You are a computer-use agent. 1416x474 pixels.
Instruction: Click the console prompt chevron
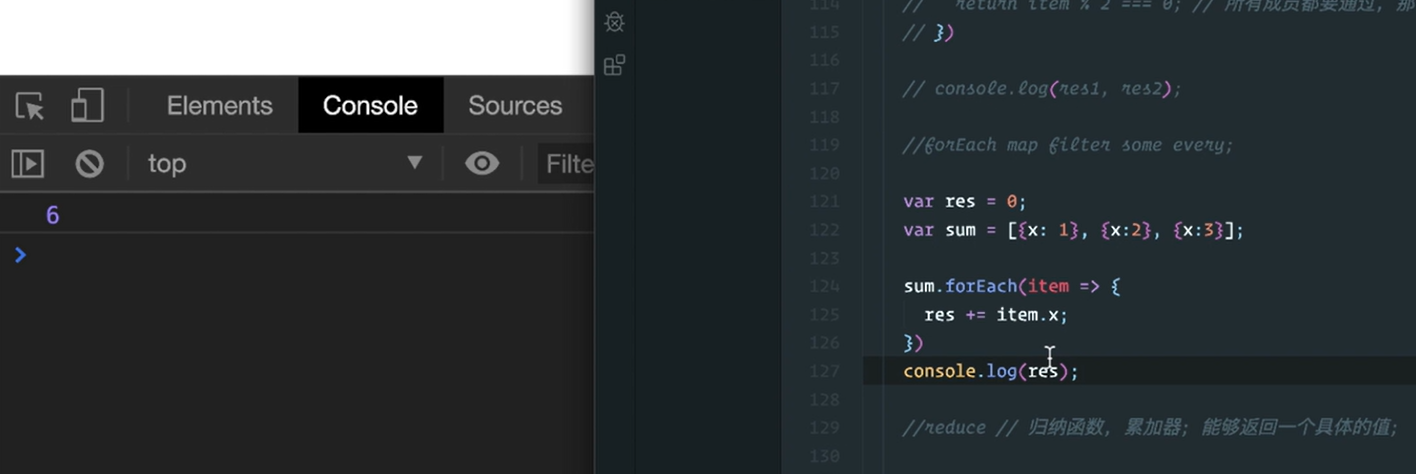point(21,255)
